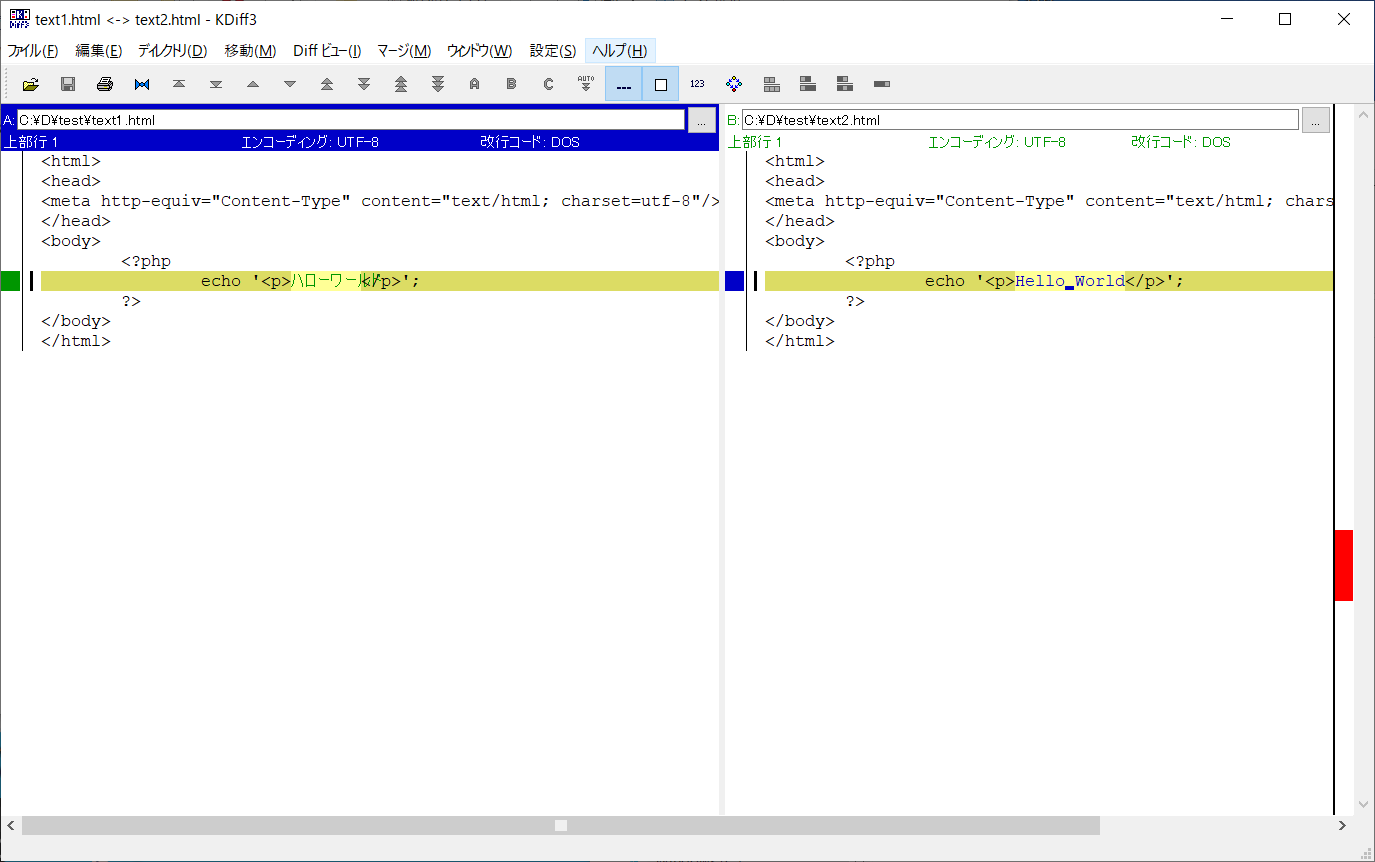1375x862 pixels.
Task: Click the open folder icon in toolbar
Action: (x=31, y=84)
